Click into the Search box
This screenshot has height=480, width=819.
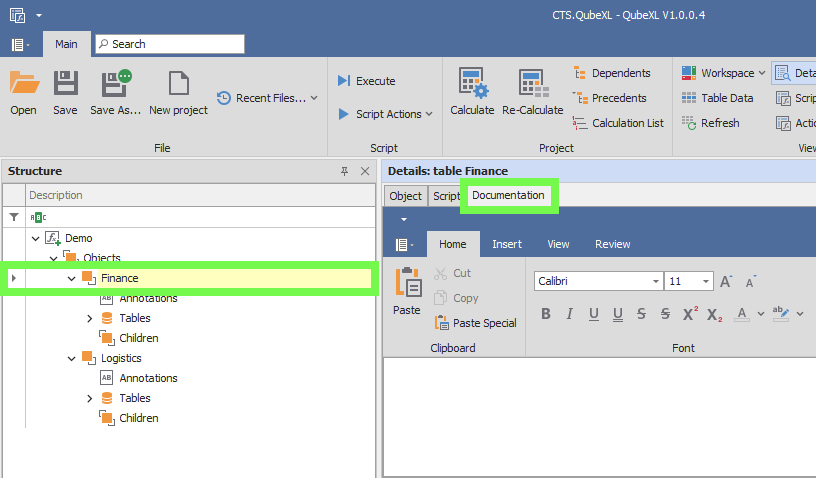[x=170, y=44]
